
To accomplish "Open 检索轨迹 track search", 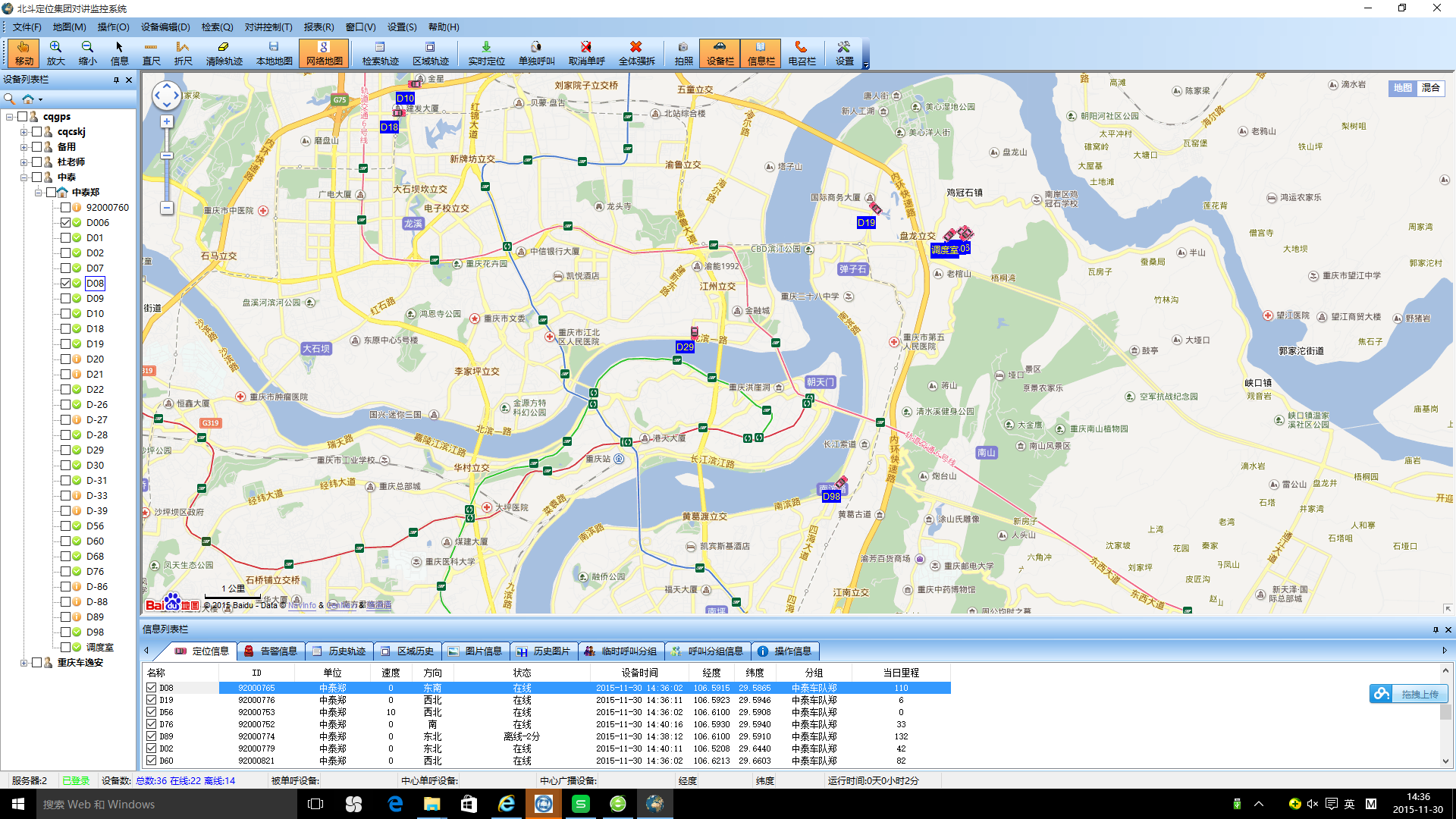I will [x=380, y=54].
